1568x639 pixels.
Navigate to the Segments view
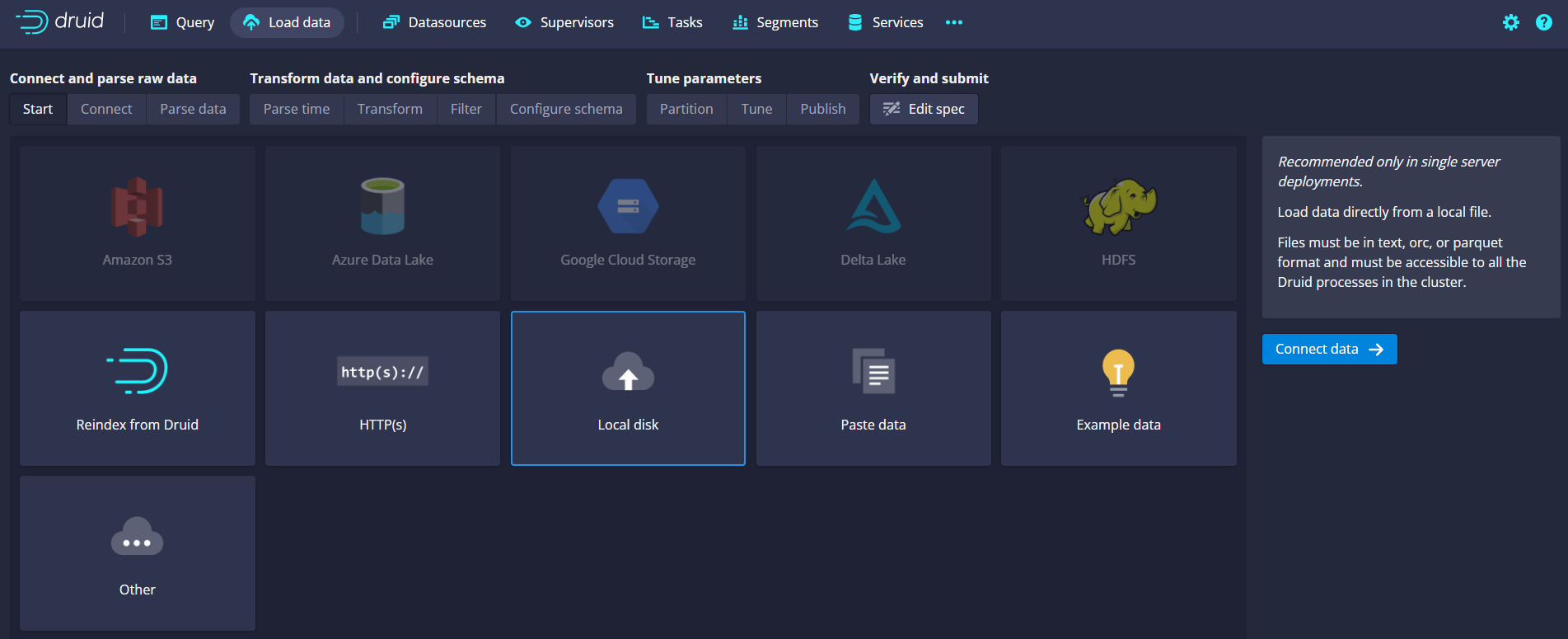[x=775, y=22]
